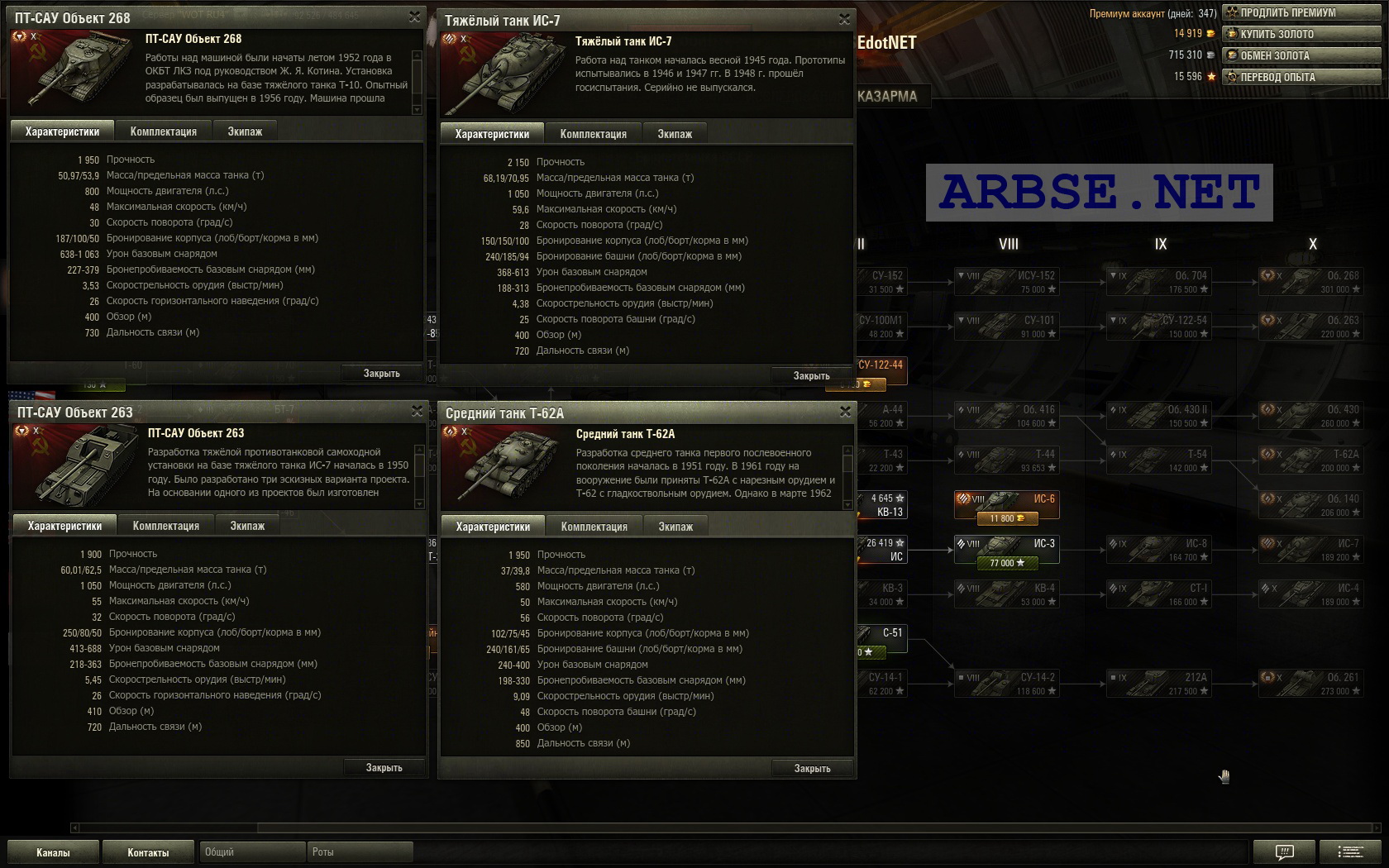1389x868 pixels.
Task: Click Перевод опыта button
Action: click(1301, 77)
